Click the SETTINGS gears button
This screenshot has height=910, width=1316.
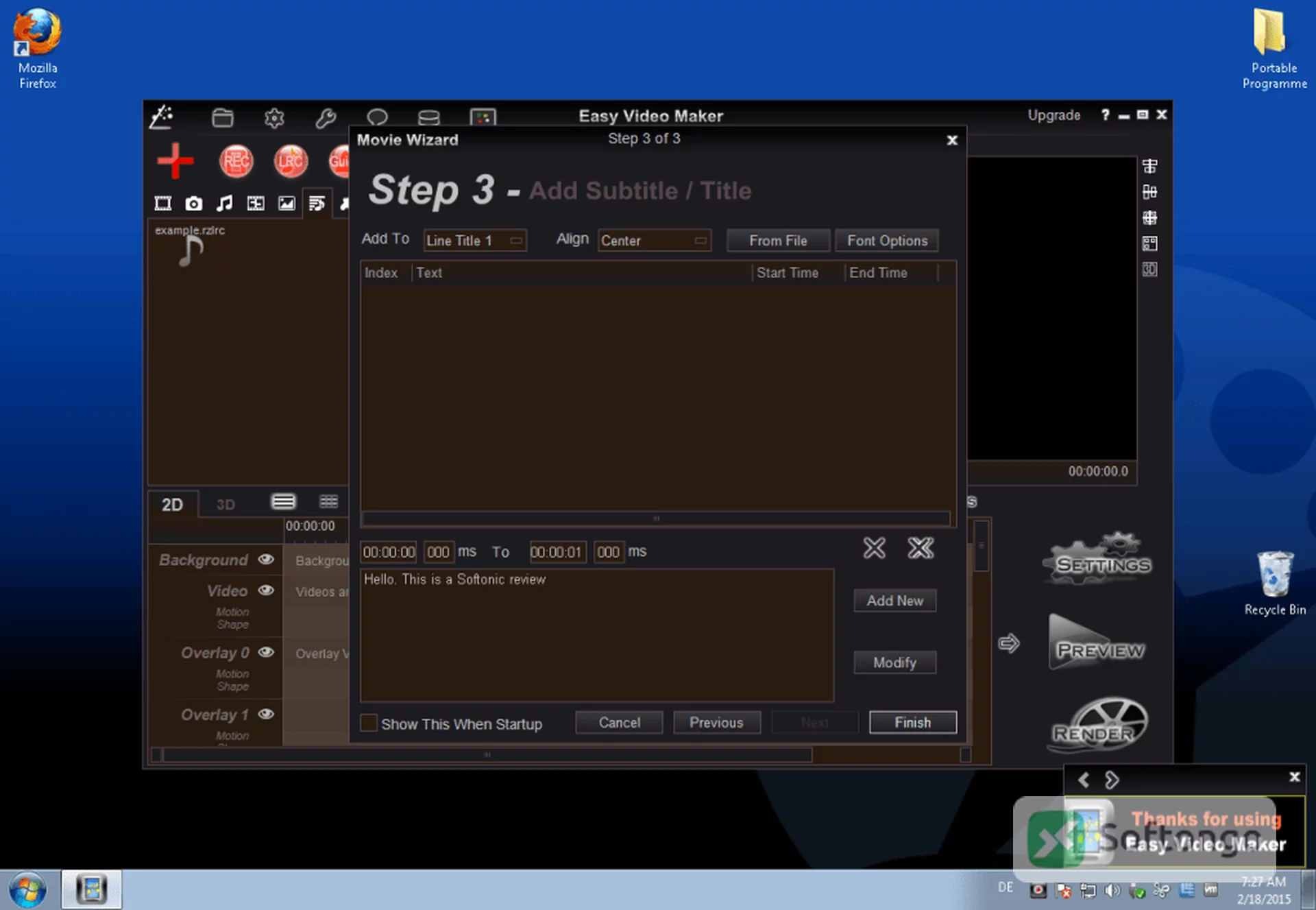1097,558
